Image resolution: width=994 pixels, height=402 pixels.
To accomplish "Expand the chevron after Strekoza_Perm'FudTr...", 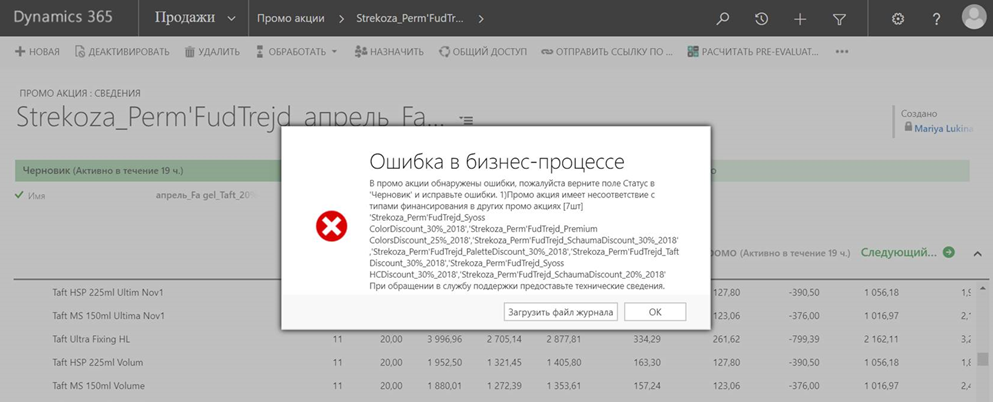I will [x=481, y=19].
